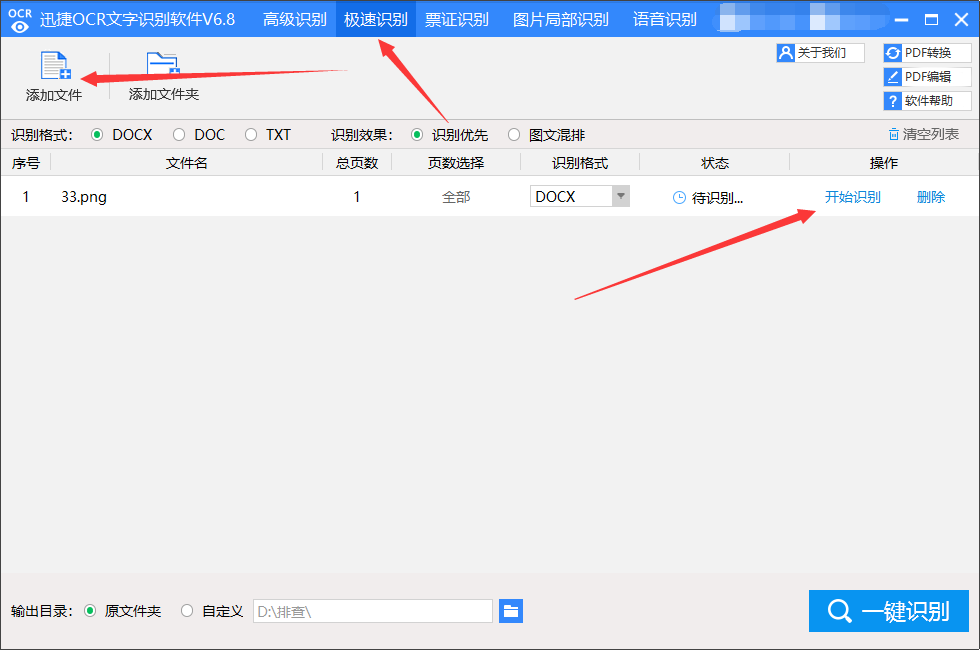
Task: Click the 页数选择 column header
Action: (456, 163)
